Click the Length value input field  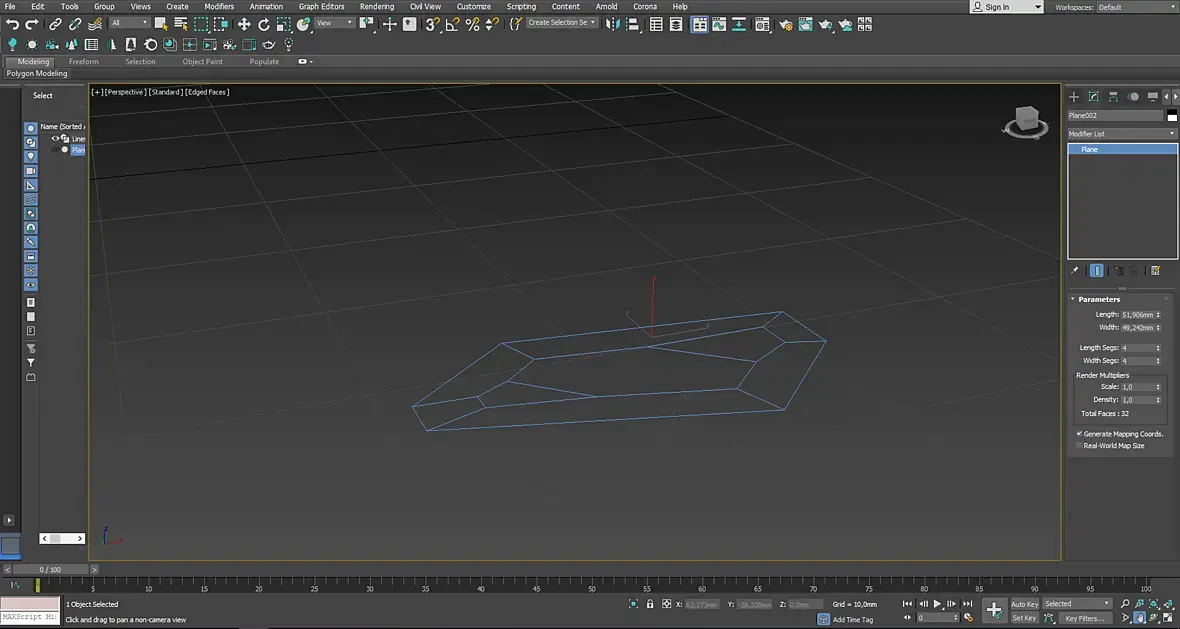click(x=1137, y=315)
